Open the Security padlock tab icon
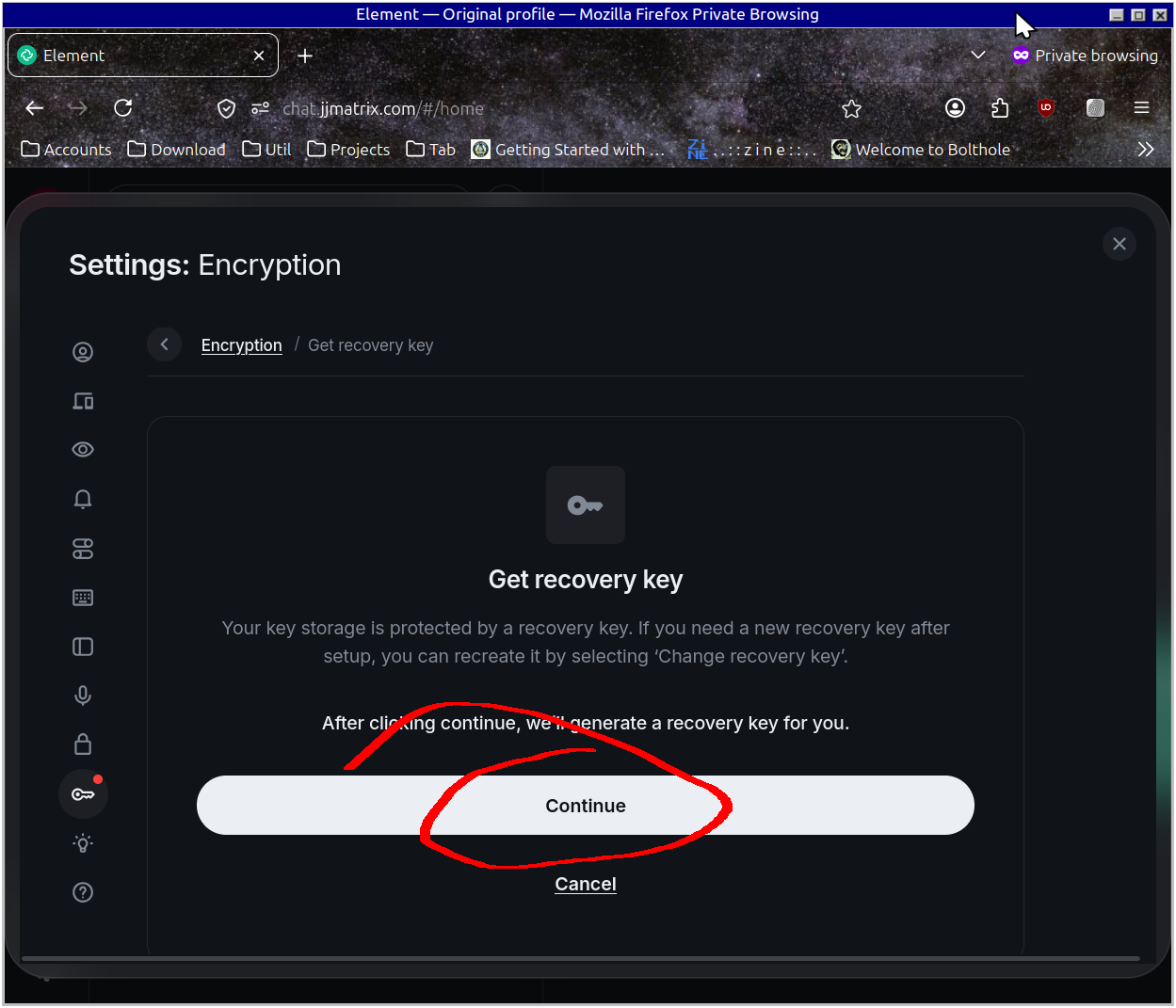 (83, 744)
